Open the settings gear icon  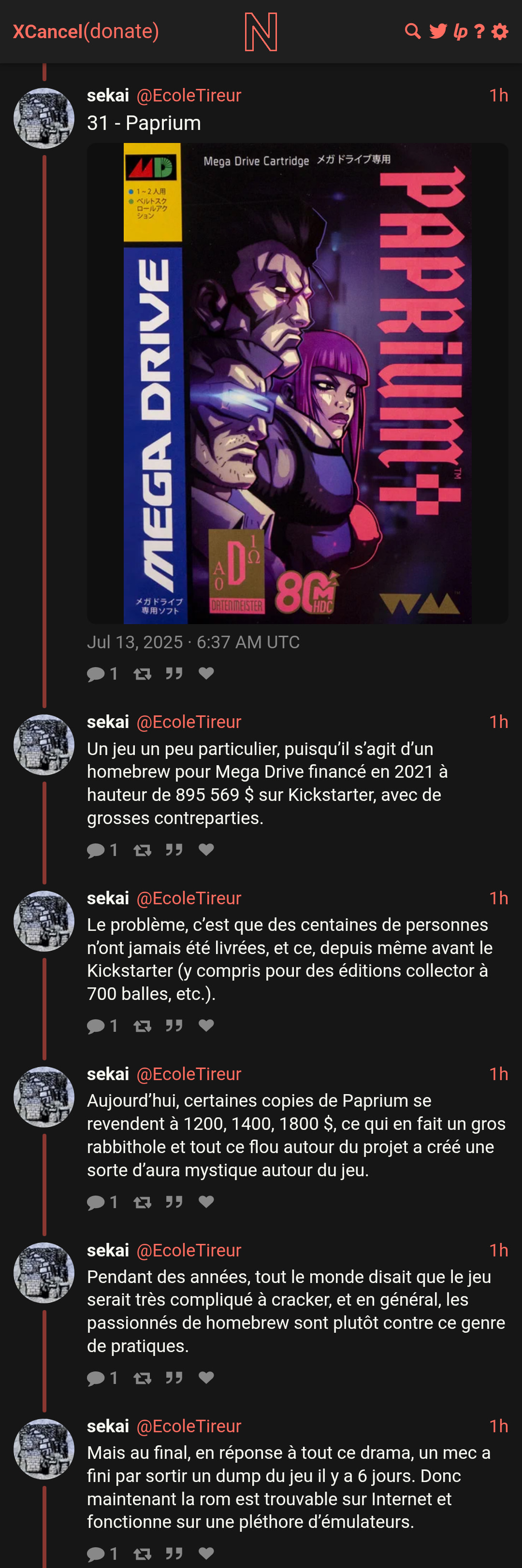tap(499, 31)
